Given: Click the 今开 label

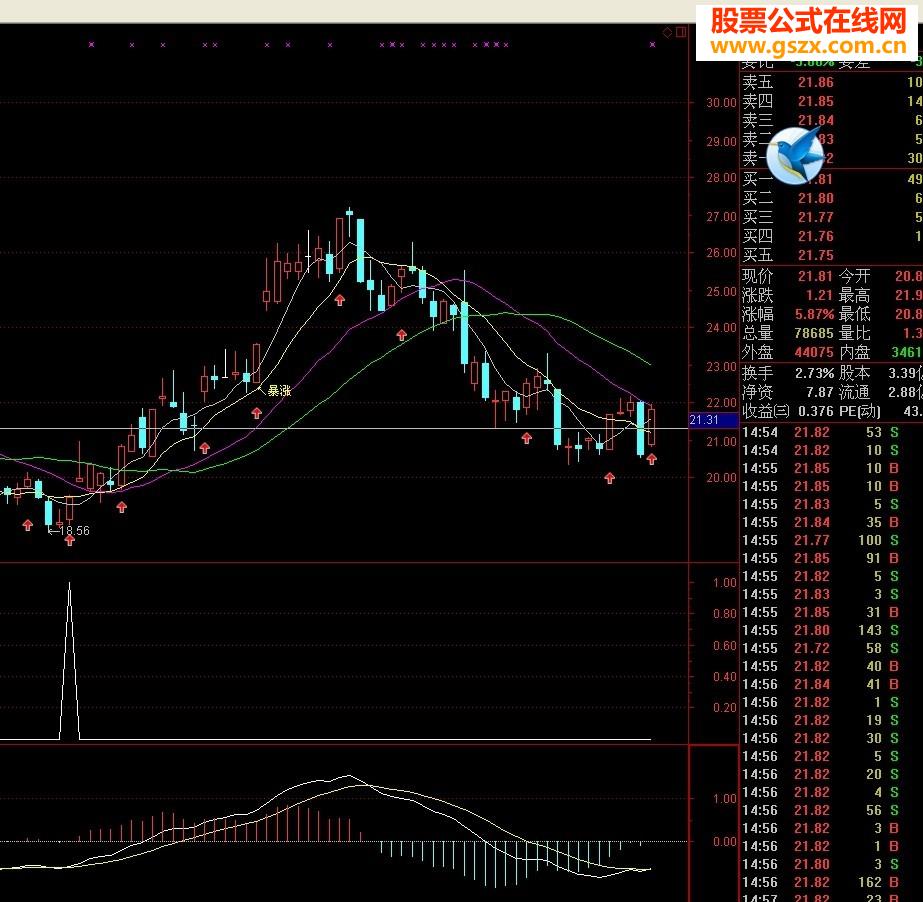Looking at the screenshot, I should (854, 276).
